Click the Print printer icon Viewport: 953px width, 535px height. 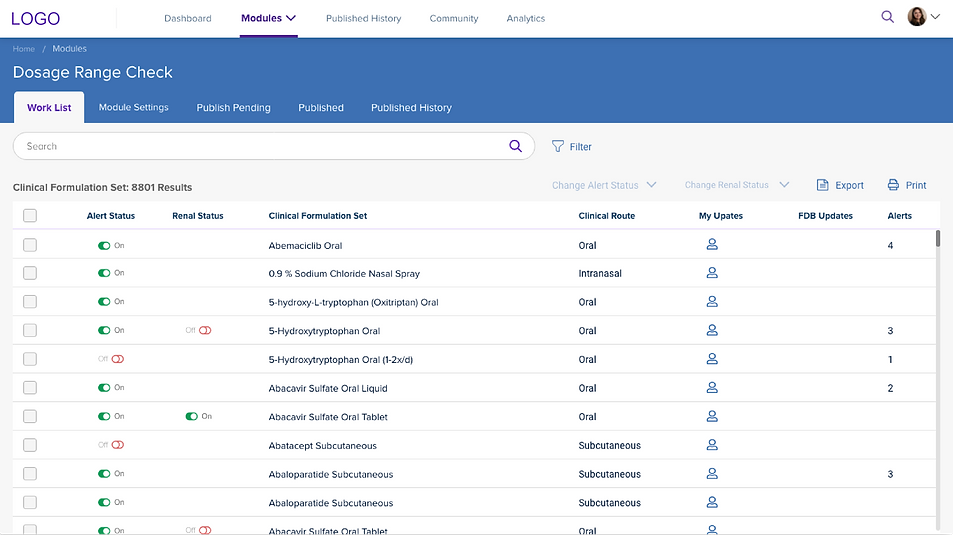point(893,185)
